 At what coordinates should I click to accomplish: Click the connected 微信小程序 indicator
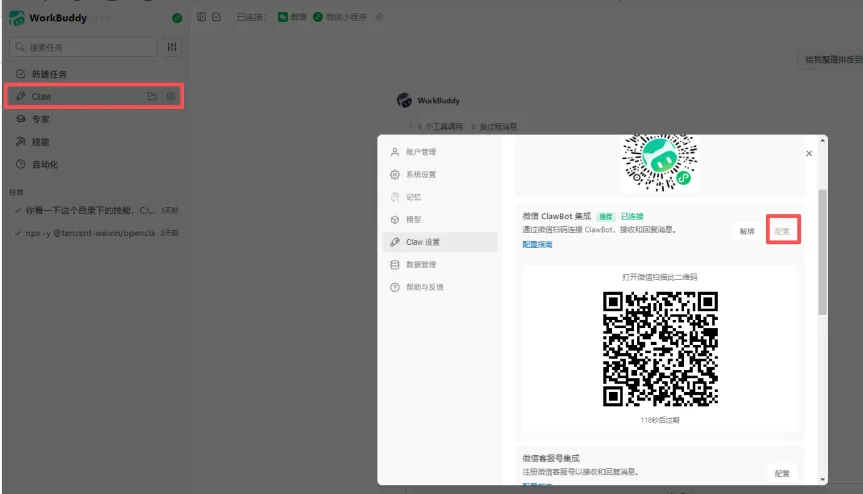(340, 17)
